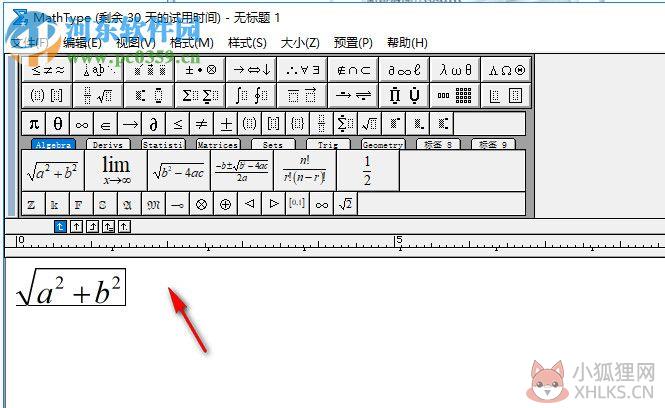Insert the θ symbol from the small bar
665x408 pixels.
(x=58, y=124)
